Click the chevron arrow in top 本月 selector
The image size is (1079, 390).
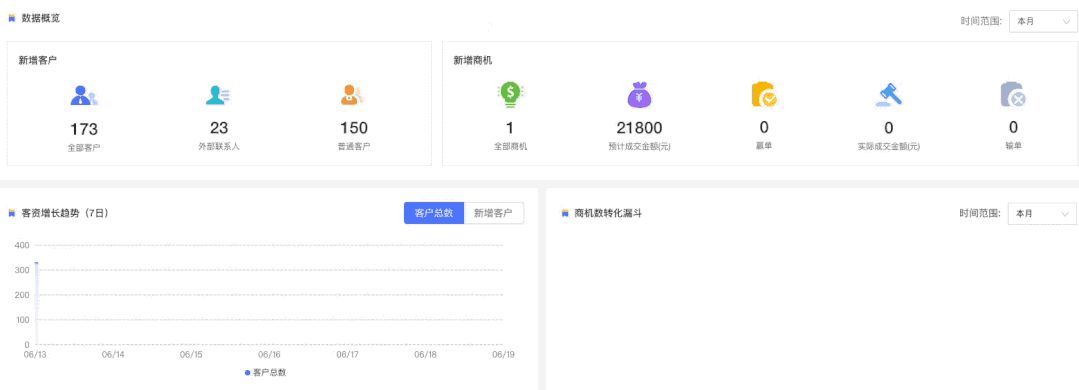coord(1065,21)
